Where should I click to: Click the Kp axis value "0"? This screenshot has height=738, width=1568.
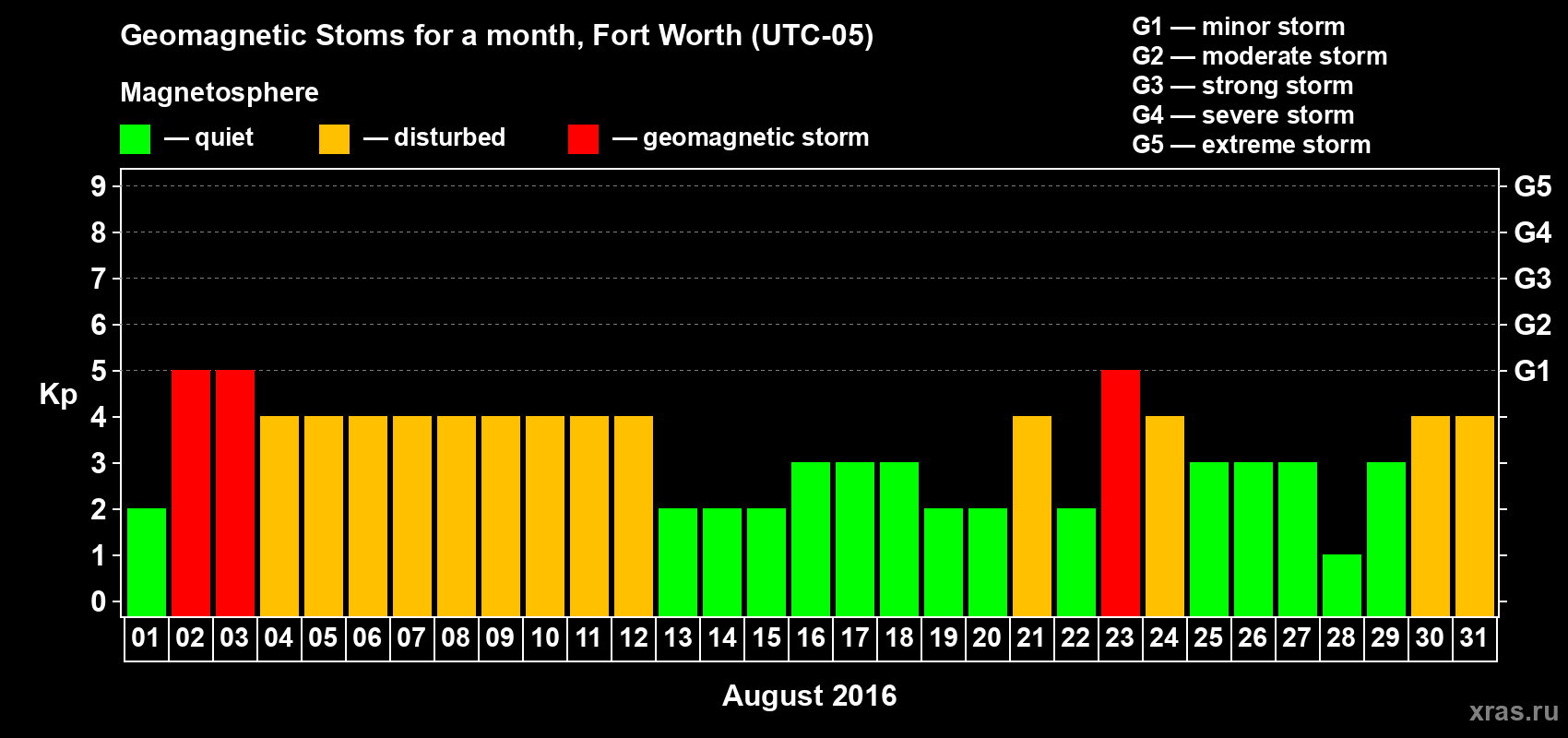point(99,601)
